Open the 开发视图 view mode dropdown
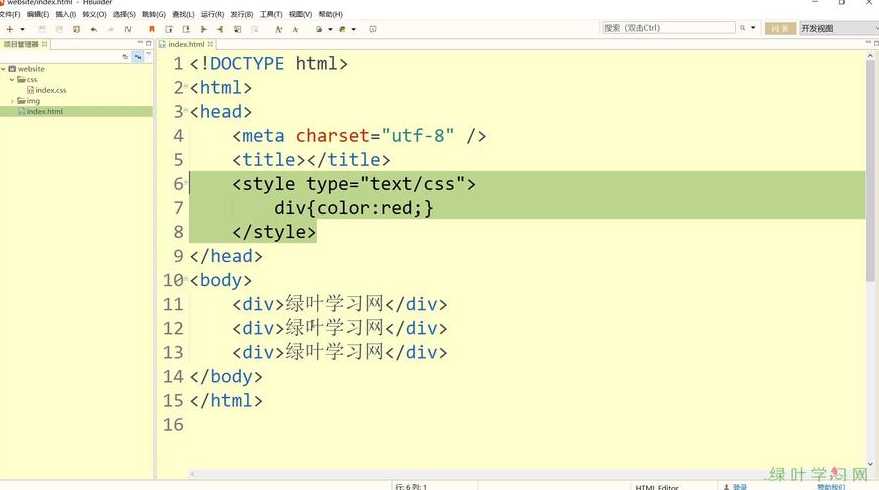The height and width of the screenshot is (490, 879). [x=839, y=28]
